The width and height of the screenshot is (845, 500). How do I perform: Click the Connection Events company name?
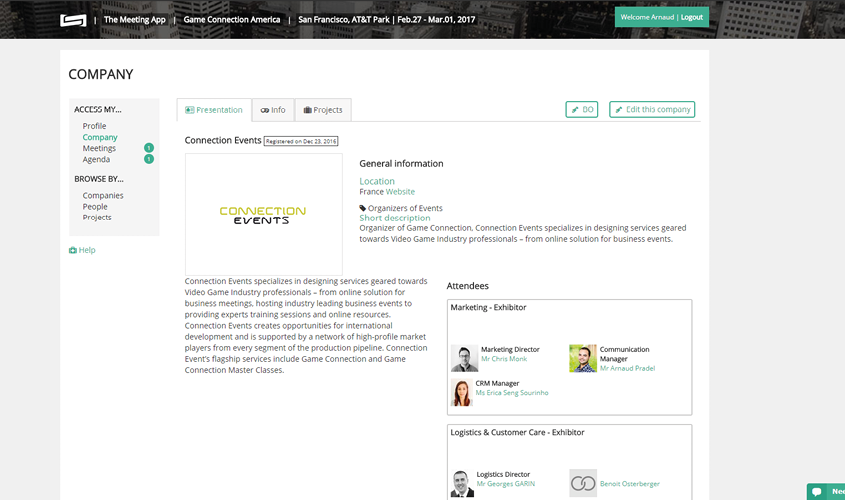point(223,141)
